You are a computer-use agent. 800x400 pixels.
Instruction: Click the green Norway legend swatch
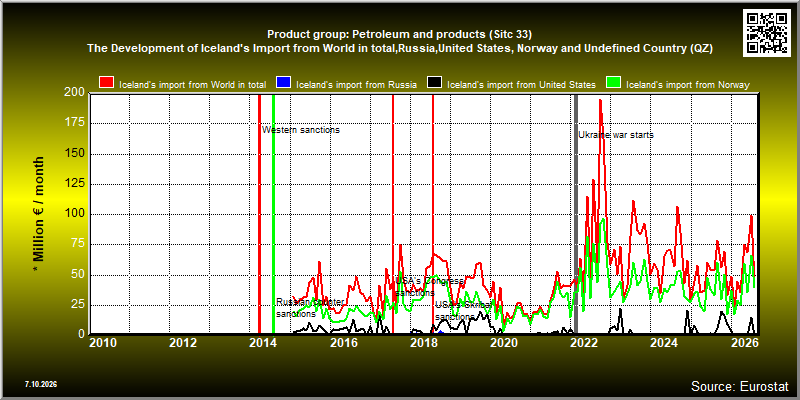coord(612,83)
